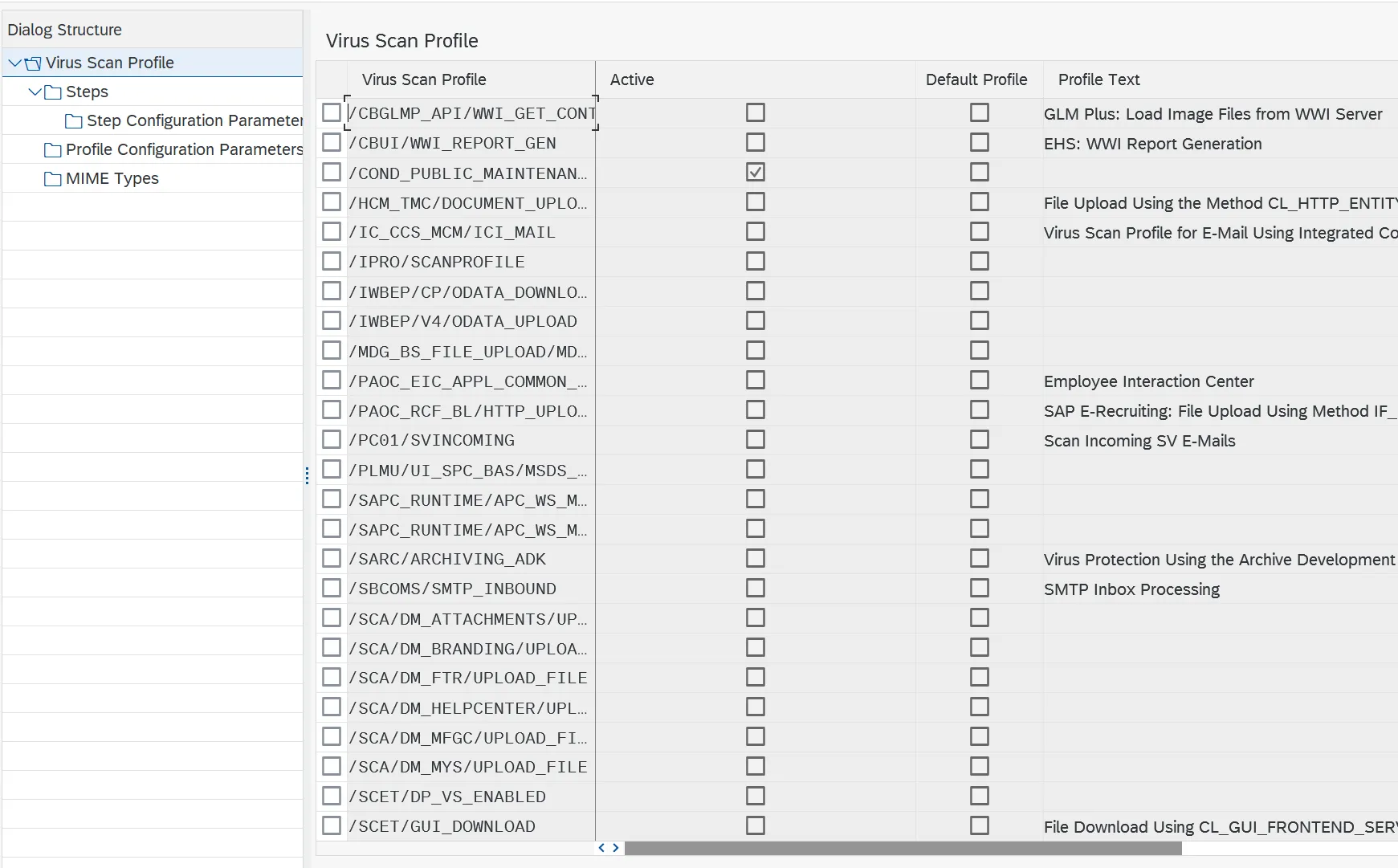Open MIME Types in dialog structure
This screenshot has height=868, width=1398.
[x=112, y=178]
